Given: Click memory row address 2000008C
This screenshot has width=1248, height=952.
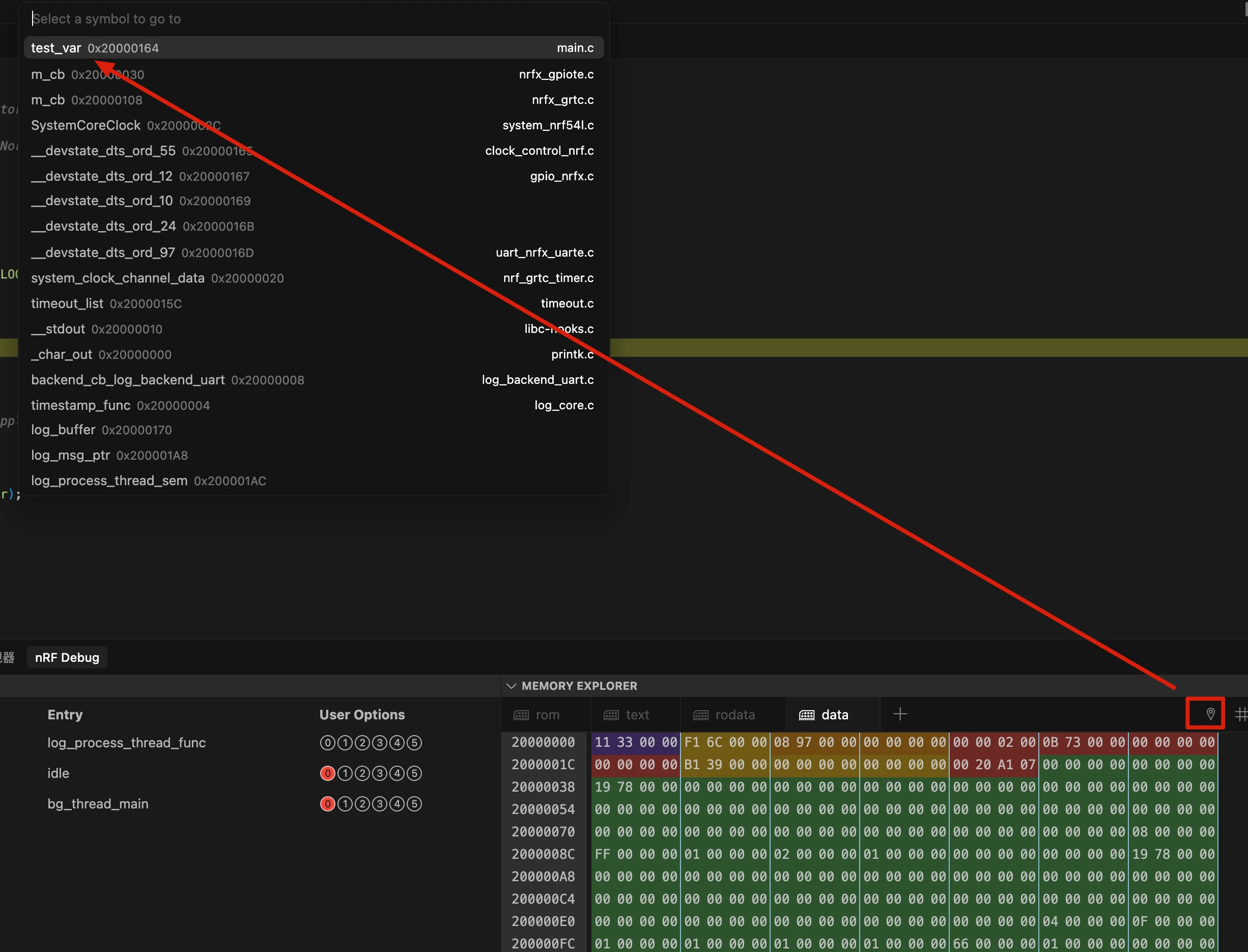Looking at the screenshot, I should click(x=543, y=854).
